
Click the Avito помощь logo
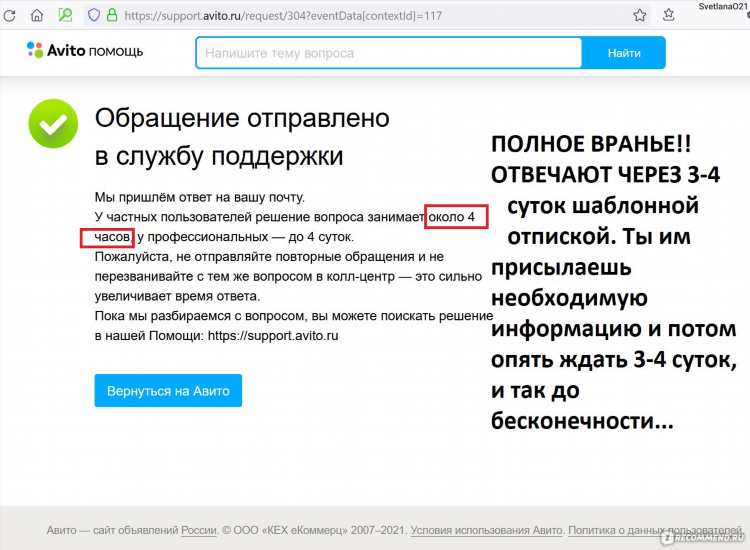85,50
